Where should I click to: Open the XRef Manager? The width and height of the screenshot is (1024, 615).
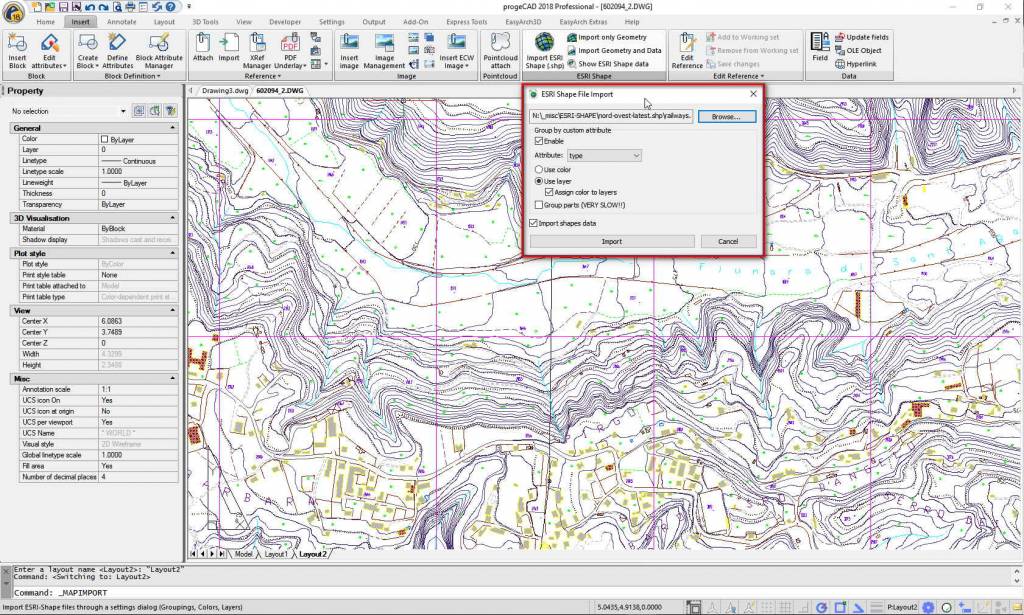(257, 50)
